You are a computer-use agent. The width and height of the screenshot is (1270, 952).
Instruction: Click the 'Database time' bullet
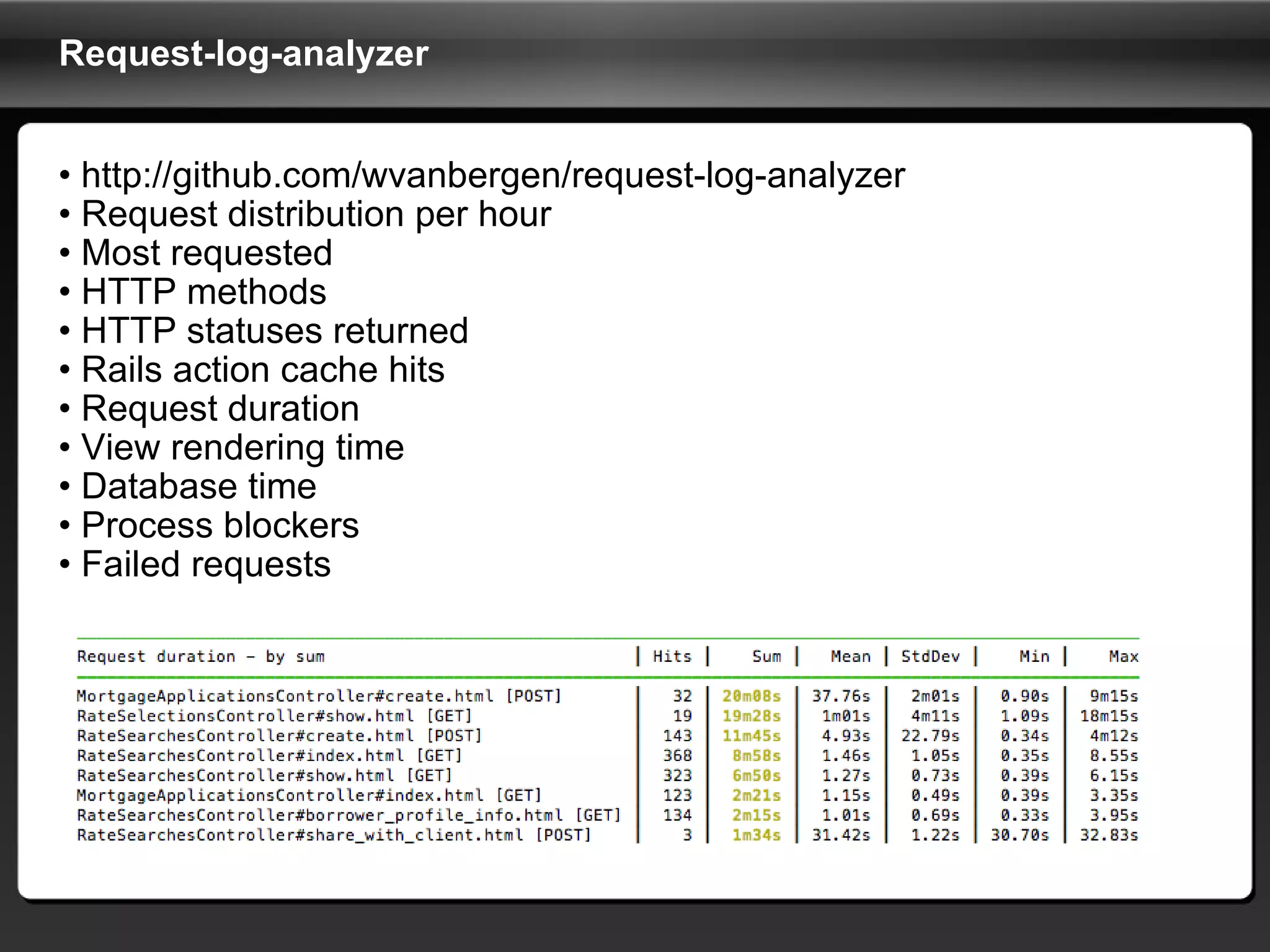199,487
